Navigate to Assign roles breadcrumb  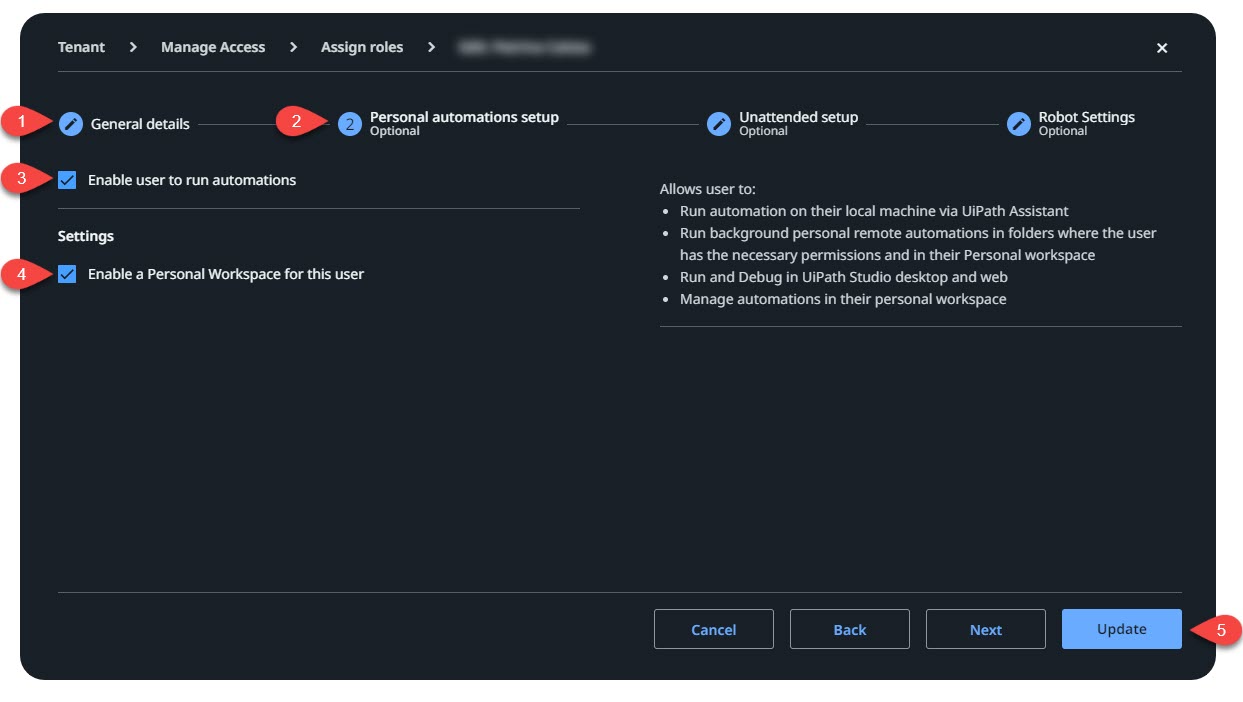click(x=362, y=47)
